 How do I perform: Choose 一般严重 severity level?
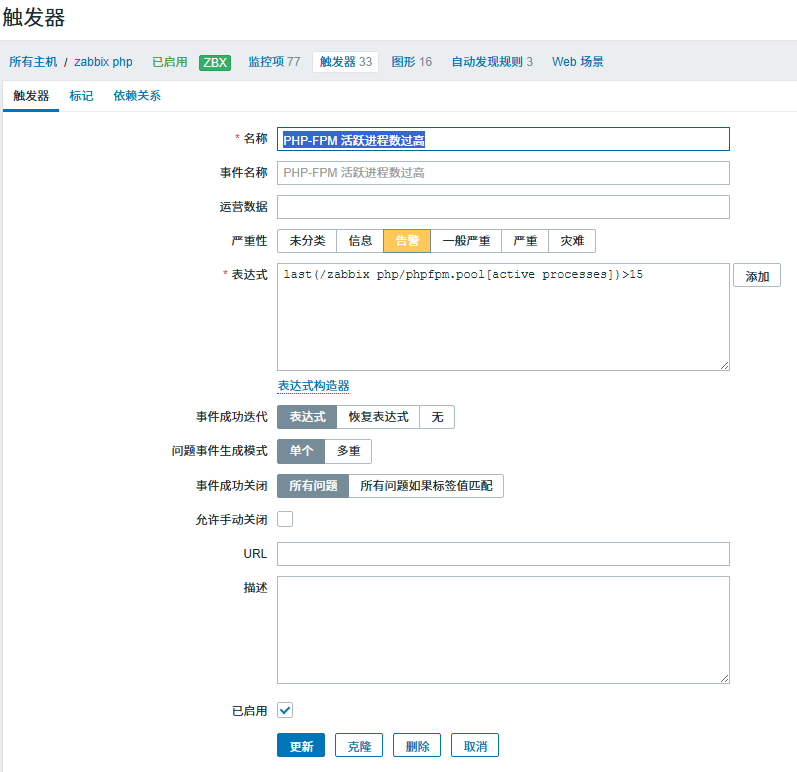(x=466, y=241)
